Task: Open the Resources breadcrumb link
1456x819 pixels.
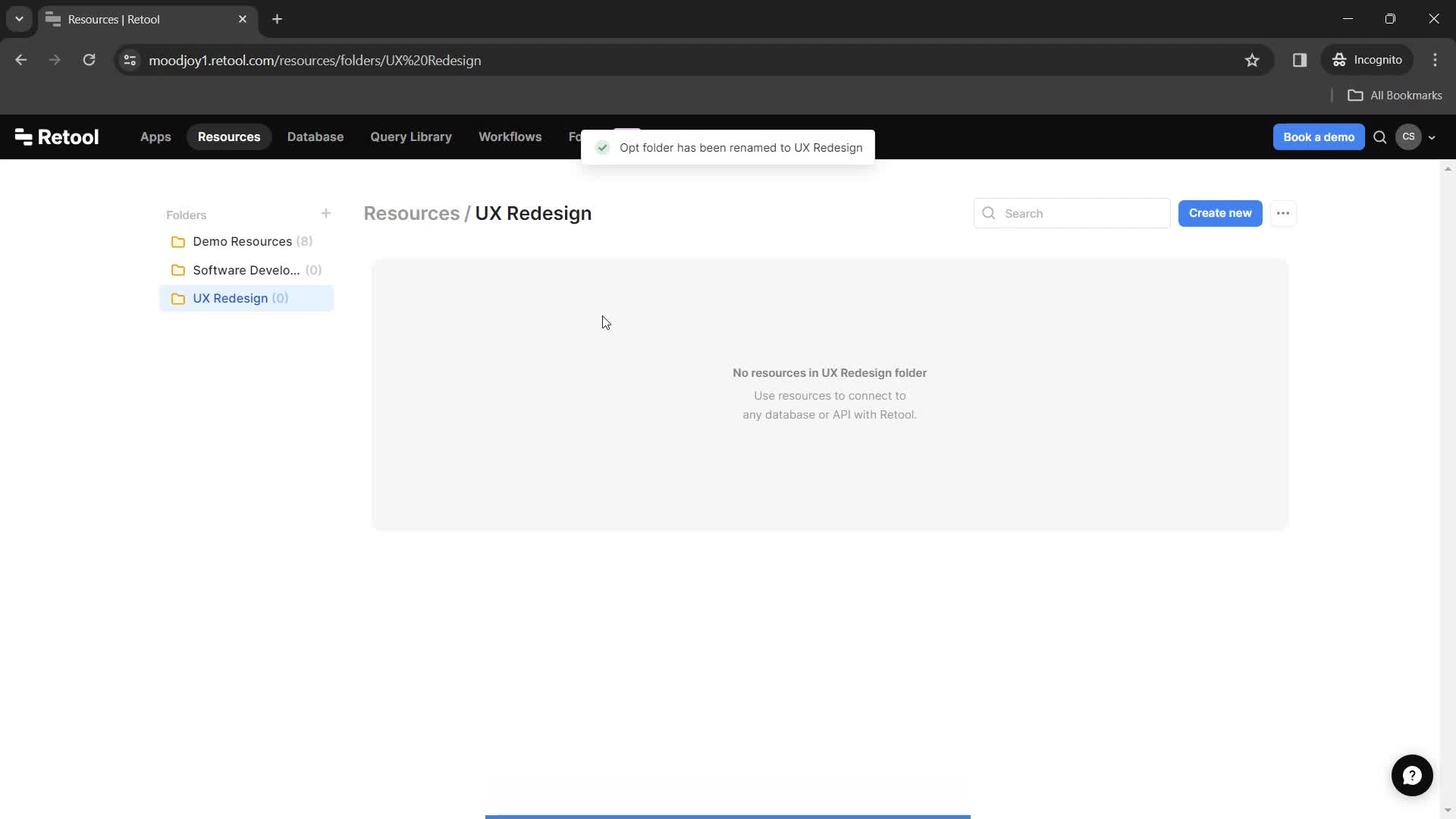Action: pyautogui.click(x=412, y=213)
